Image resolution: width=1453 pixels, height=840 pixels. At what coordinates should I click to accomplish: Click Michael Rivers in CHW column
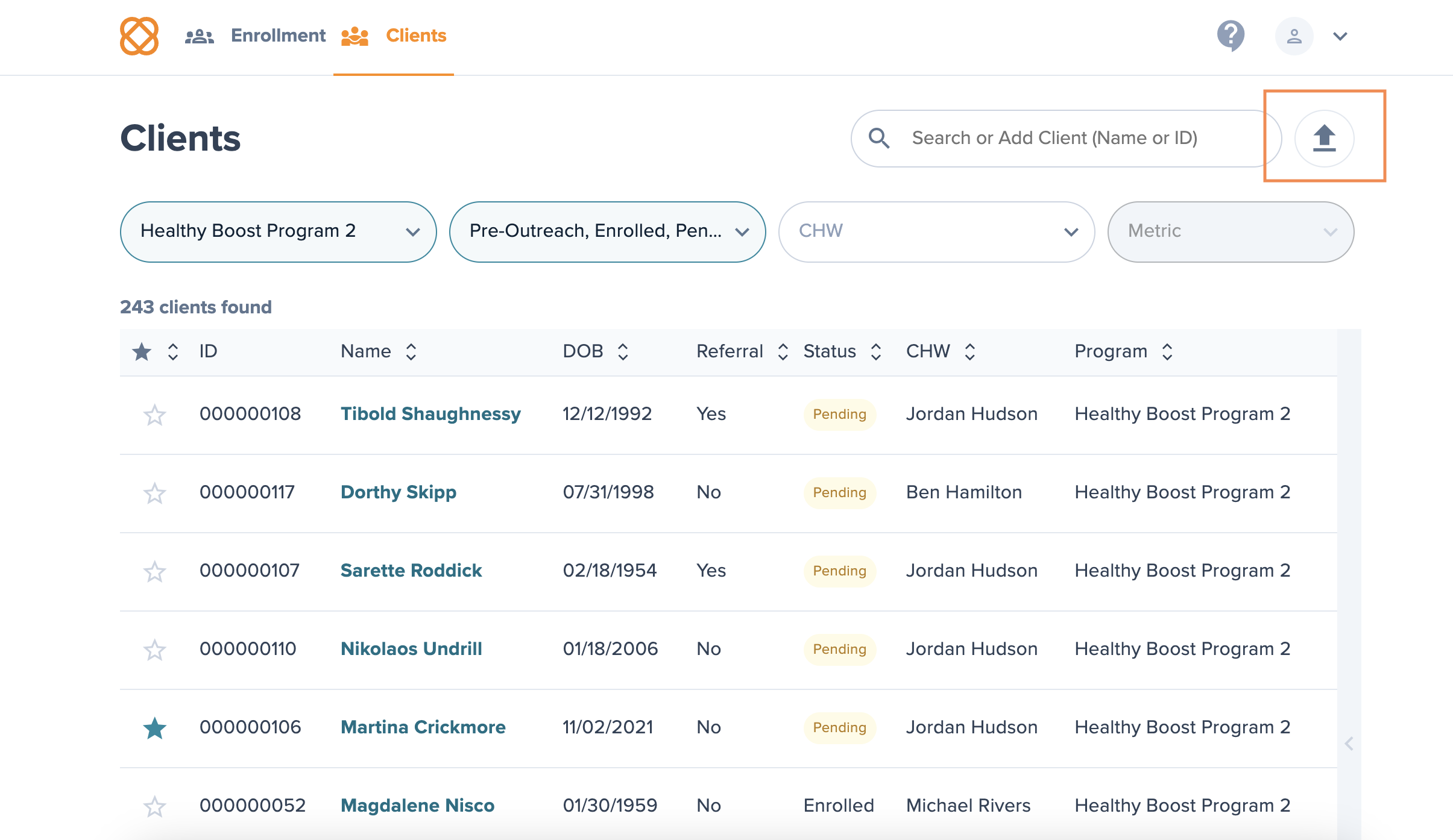click(968, 806)
